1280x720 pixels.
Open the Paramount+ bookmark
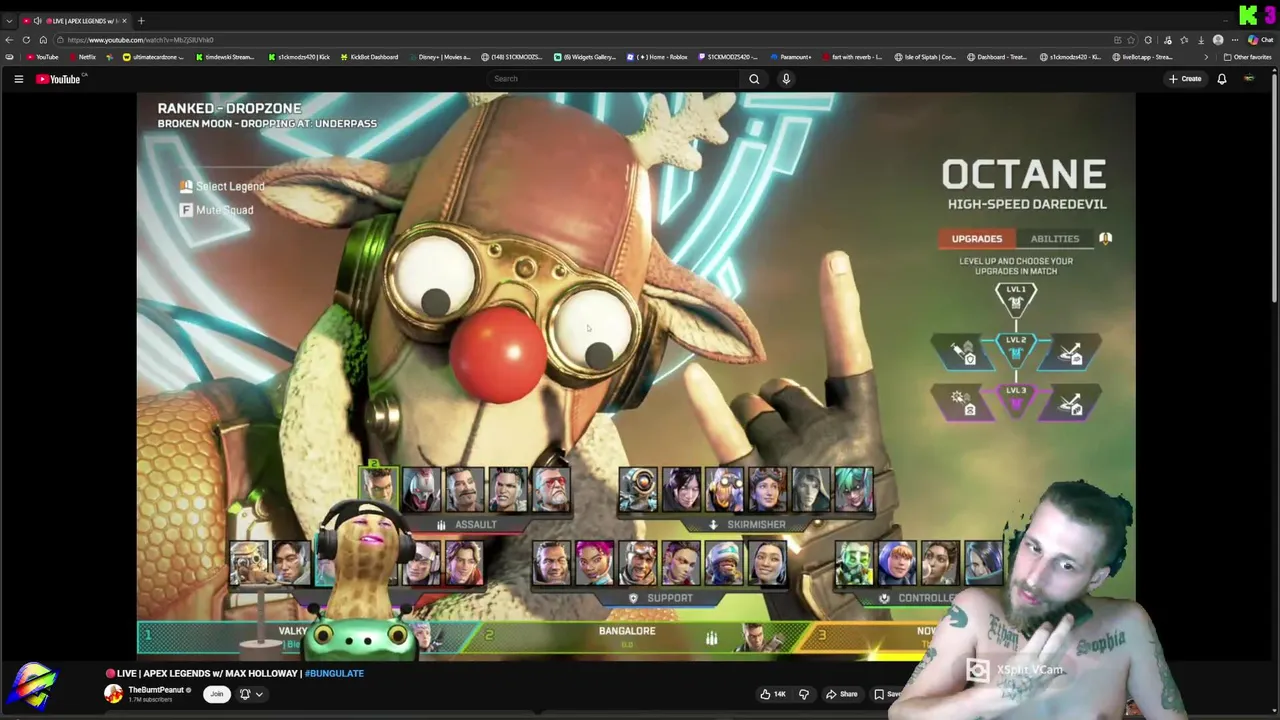(x=790, y=57)
